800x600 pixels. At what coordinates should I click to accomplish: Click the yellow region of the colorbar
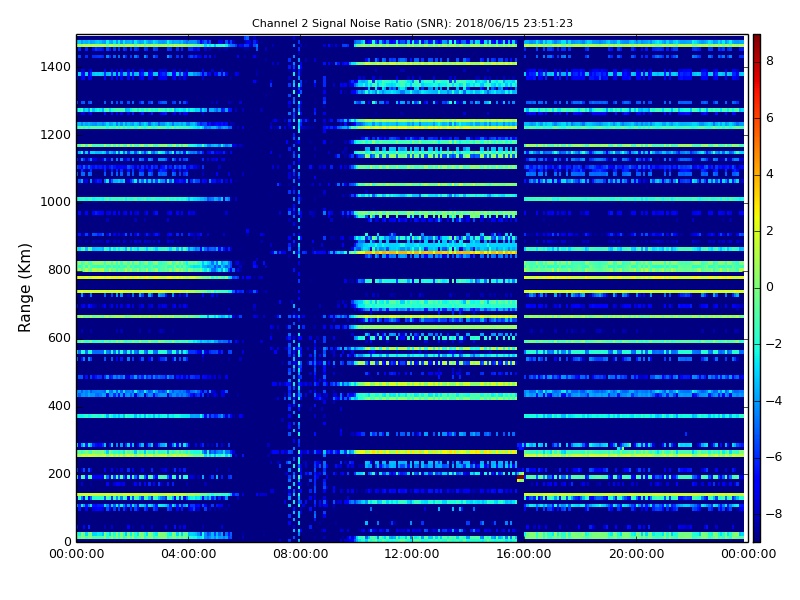[757, 214]
